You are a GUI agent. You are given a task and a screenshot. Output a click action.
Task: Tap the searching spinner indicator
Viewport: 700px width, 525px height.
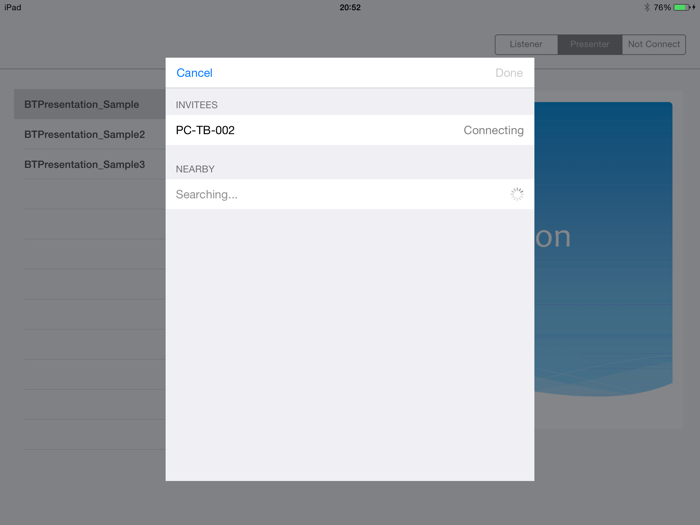[517, 194]
